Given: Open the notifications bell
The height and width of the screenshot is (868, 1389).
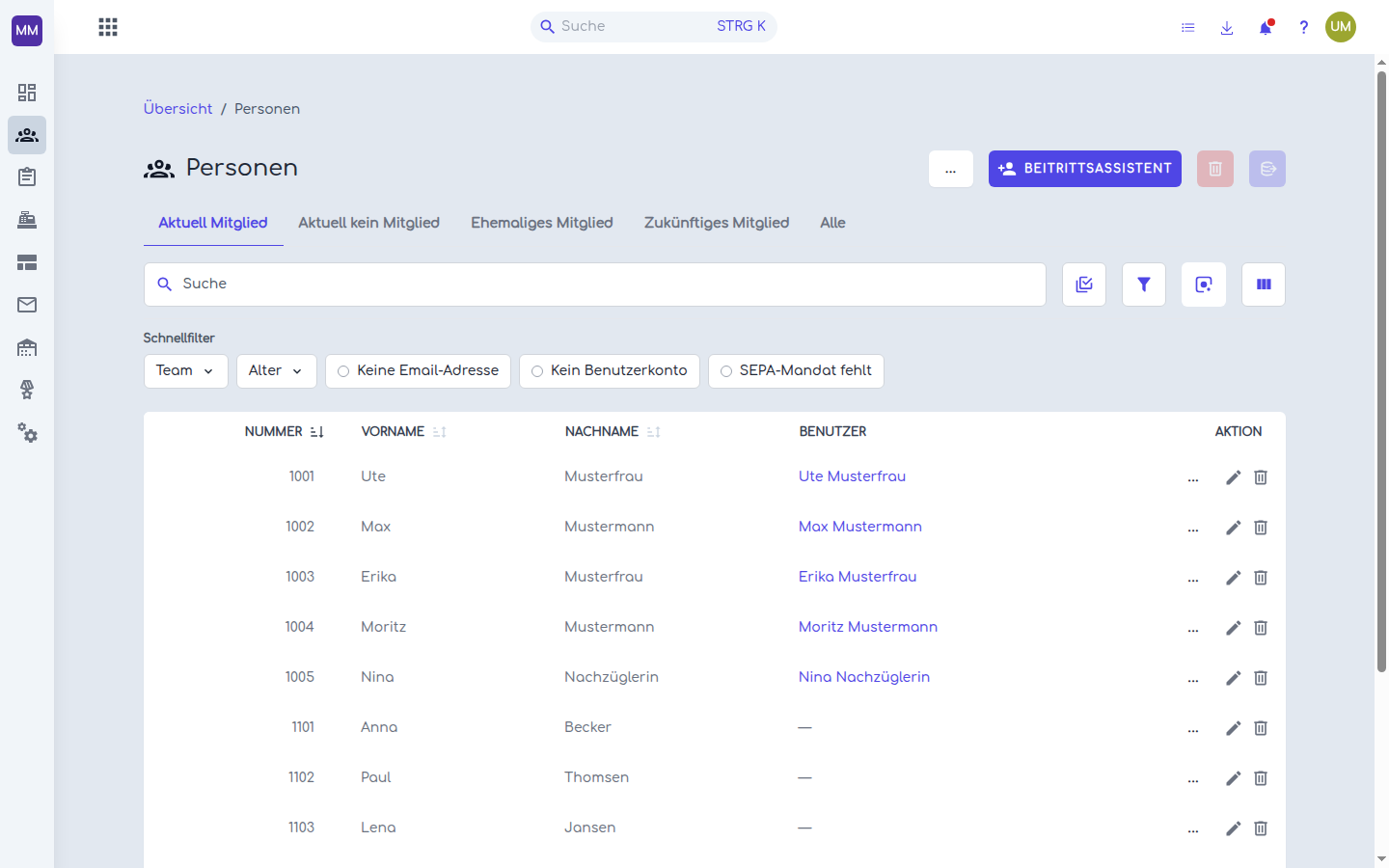Looking at the screenshot, I should tap(1266, 27).
